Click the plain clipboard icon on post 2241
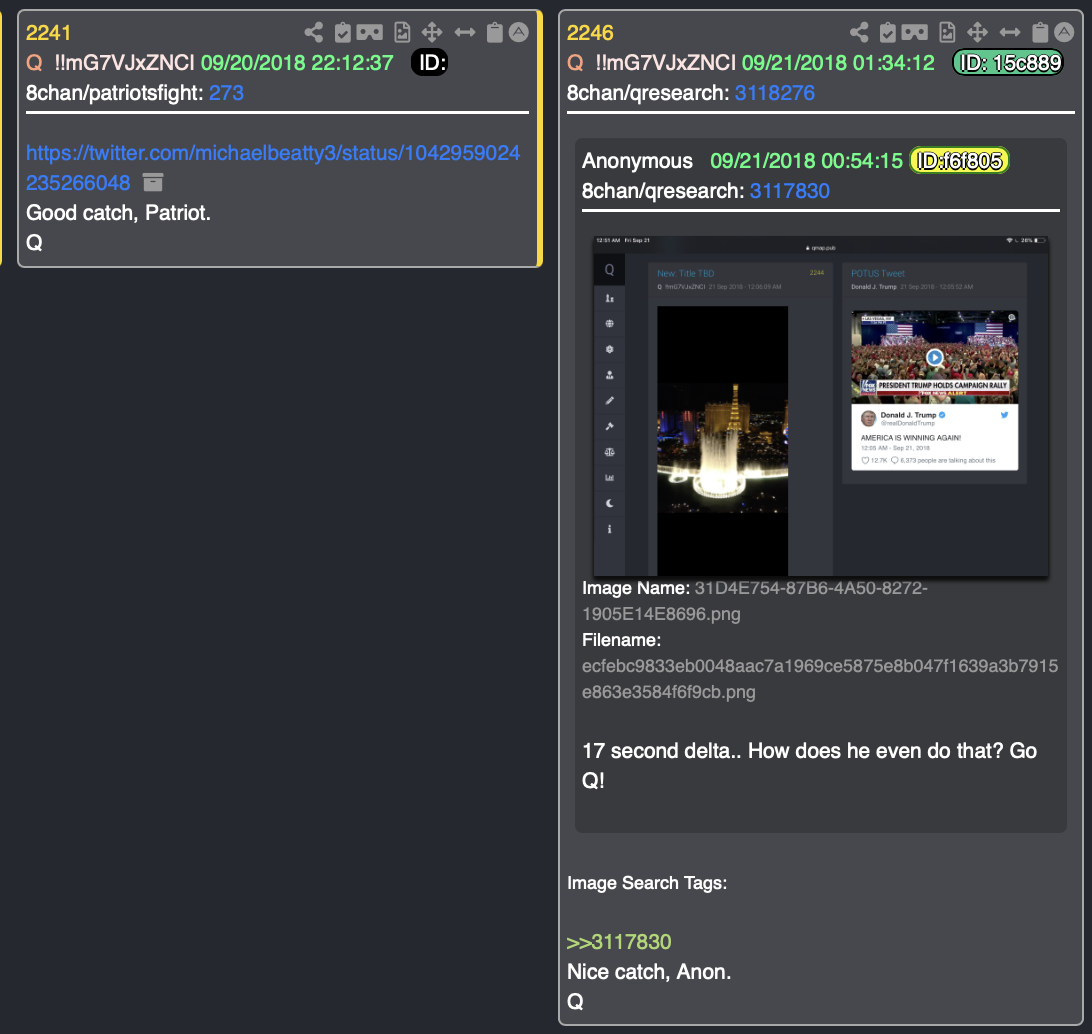The image size is (1092, 1034). [x=494, y=32]
